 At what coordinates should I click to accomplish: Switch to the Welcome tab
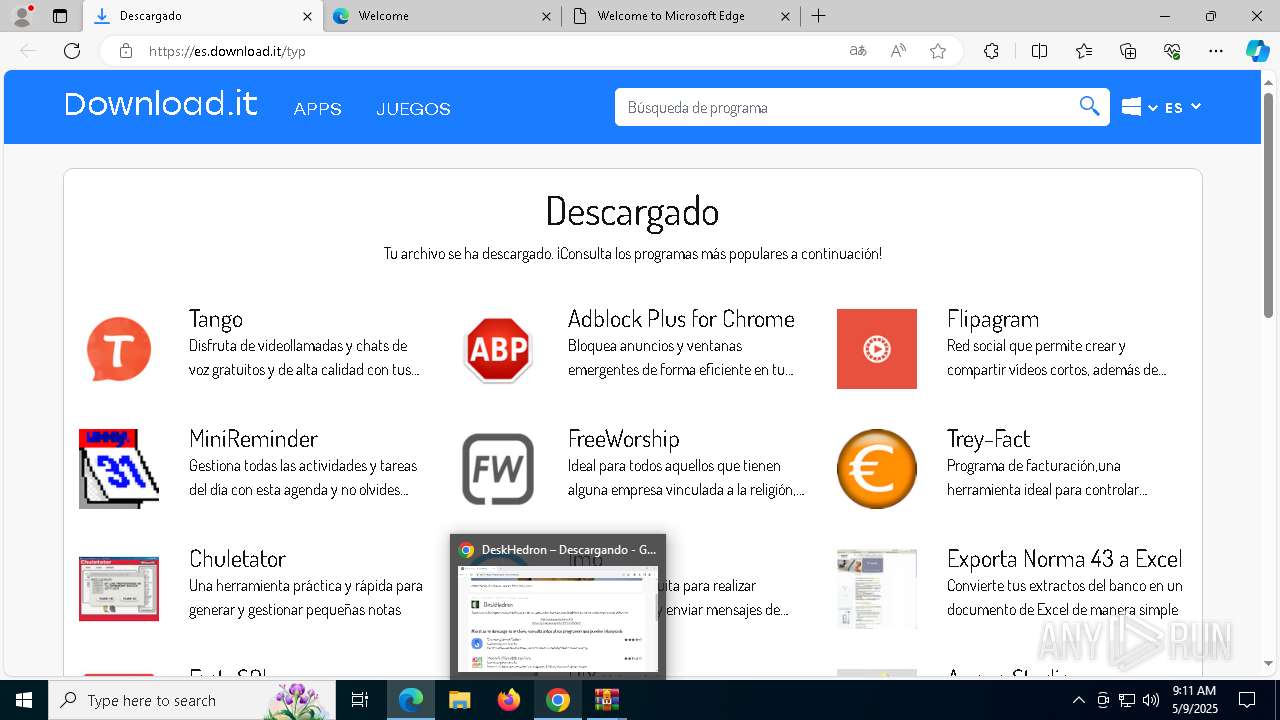[443, 16]
